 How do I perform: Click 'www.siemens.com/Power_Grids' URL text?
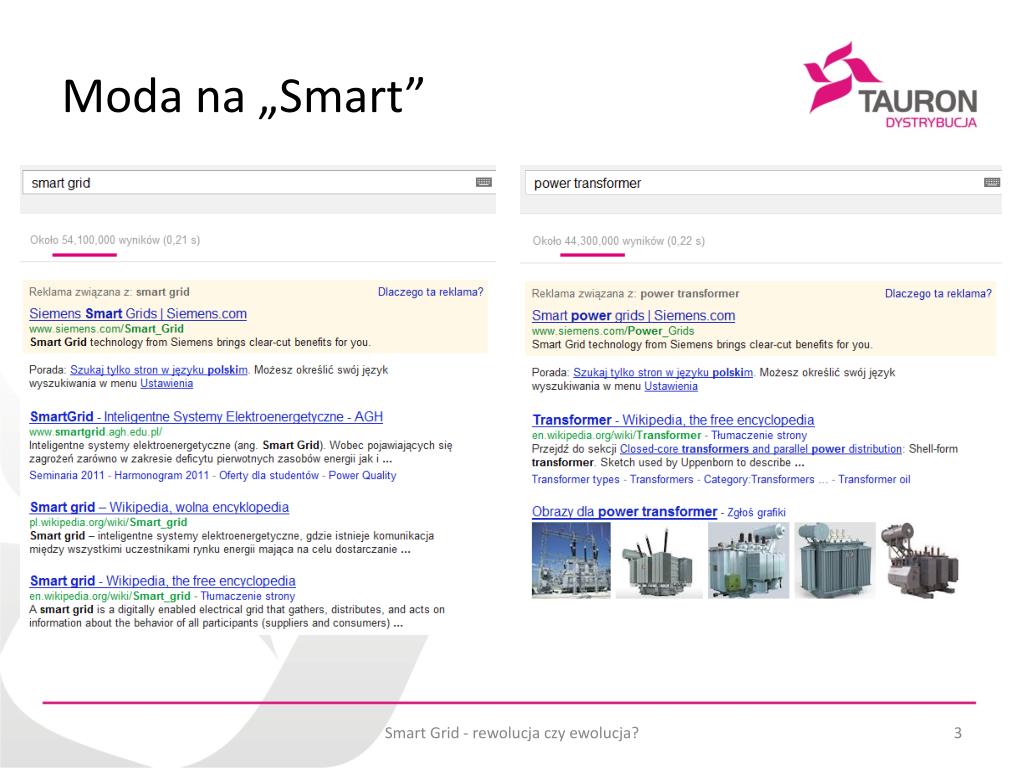[x=613, y=330]
